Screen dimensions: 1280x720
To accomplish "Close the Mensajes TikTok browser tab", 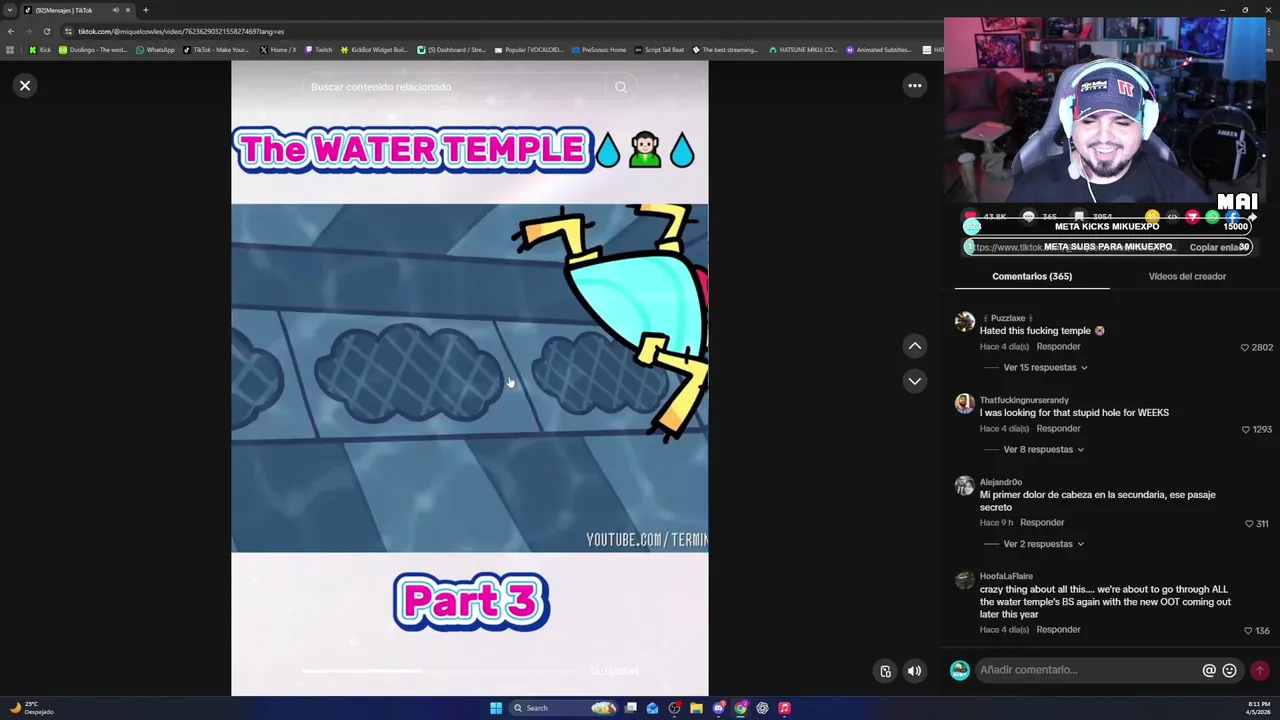I will tap(127, 10).
